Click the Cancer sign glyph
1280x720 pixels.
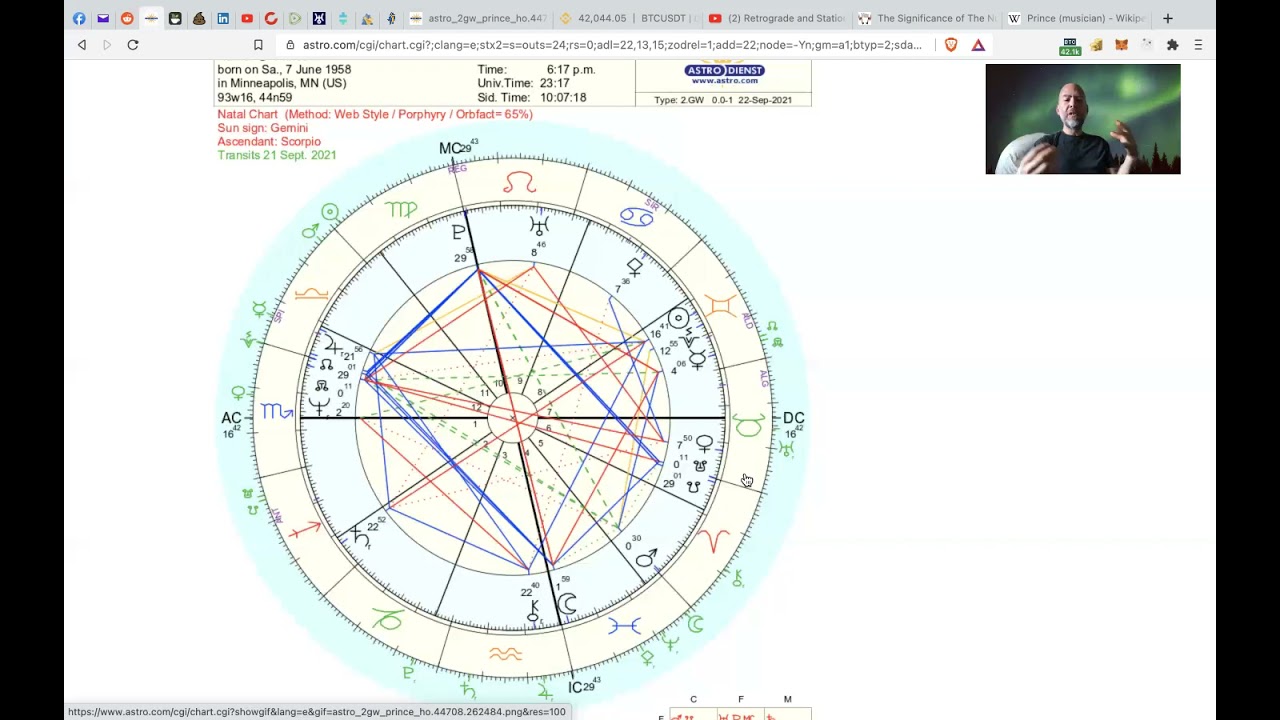(636, 216)
